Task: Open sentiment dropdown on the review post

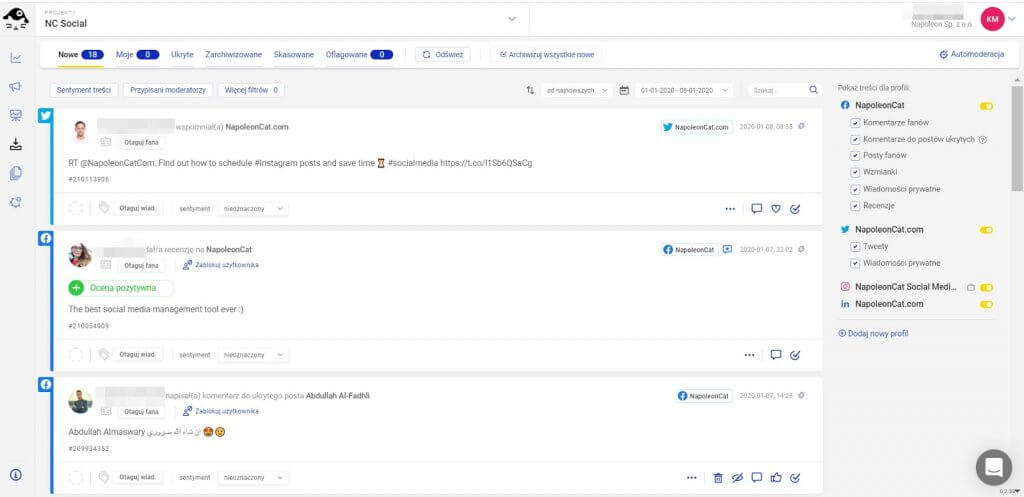Action: tap(253, 355)
